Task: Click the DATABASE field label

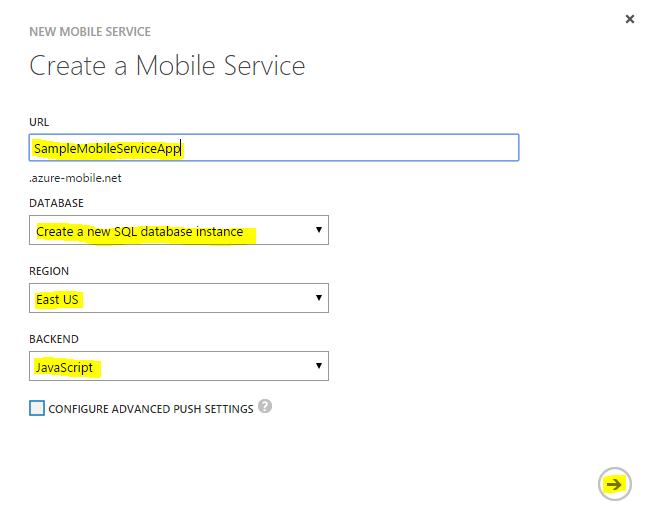Action: 57,203
